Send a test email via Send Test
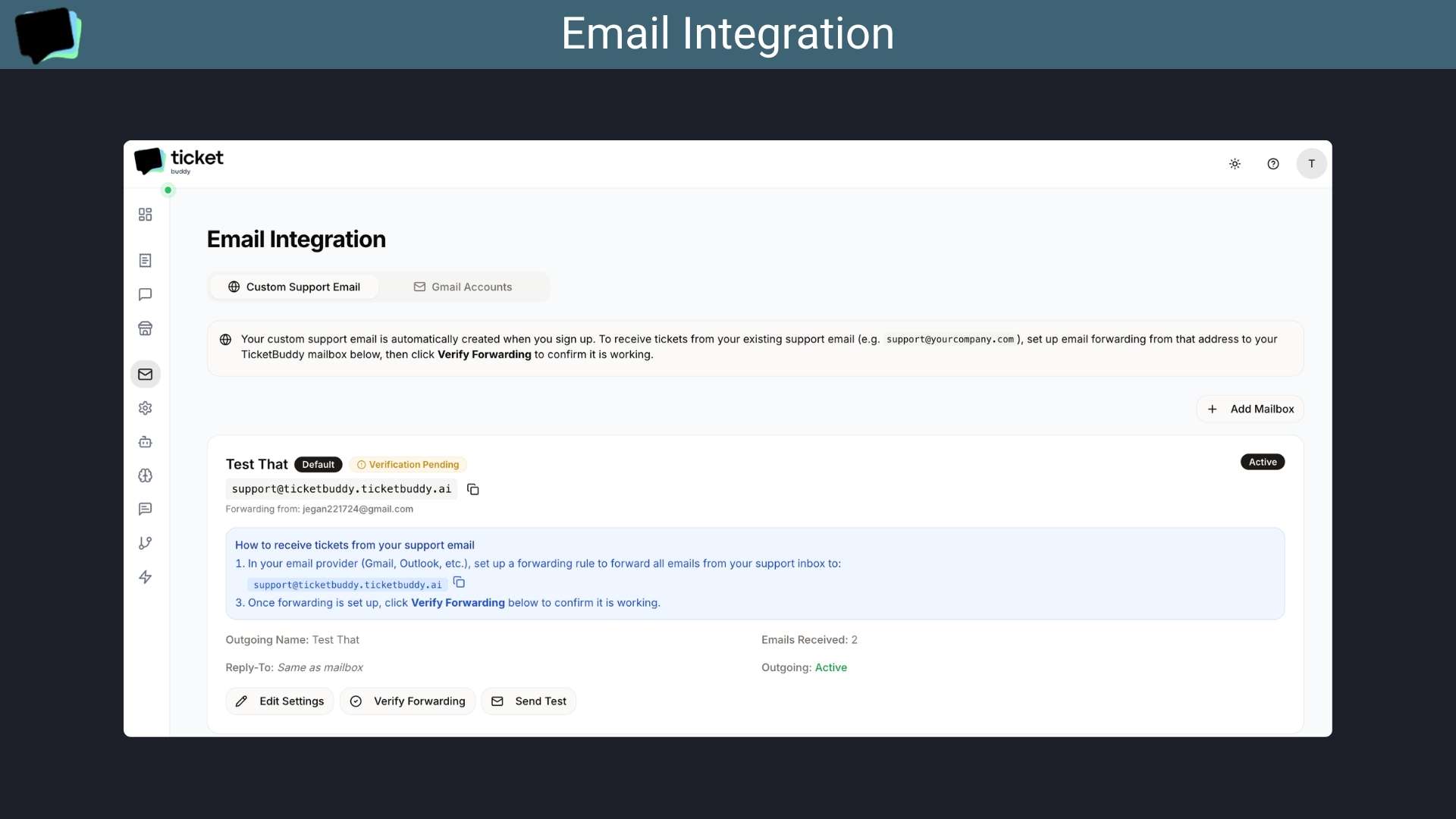Image resolution: width=1456 pixels, height=819 pixels. pos(529,701)
